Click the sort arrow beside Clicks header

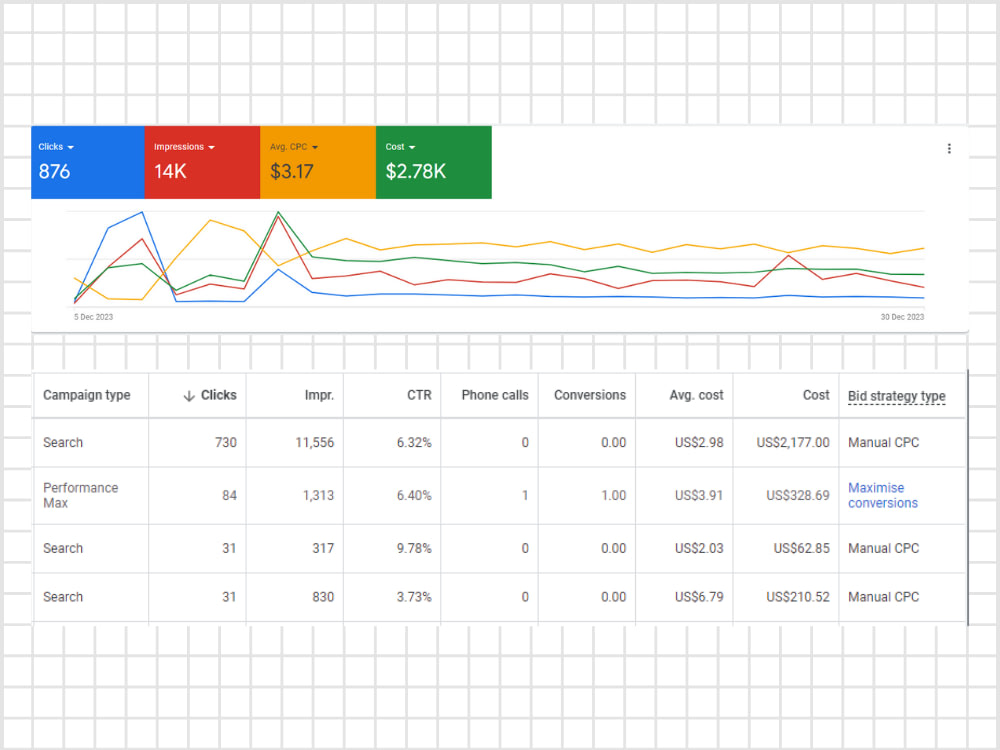tap(189, 396)
